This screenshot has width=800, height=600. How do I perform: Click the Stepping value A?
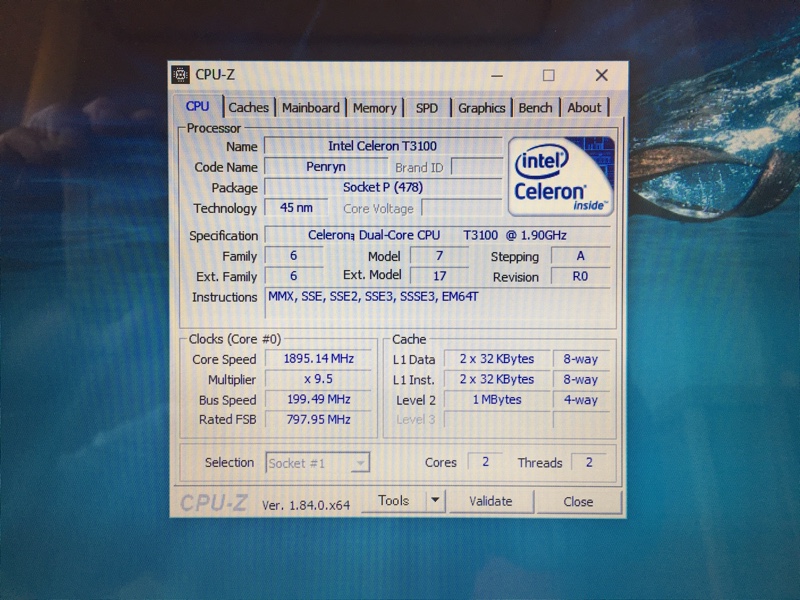click(581, 256)
